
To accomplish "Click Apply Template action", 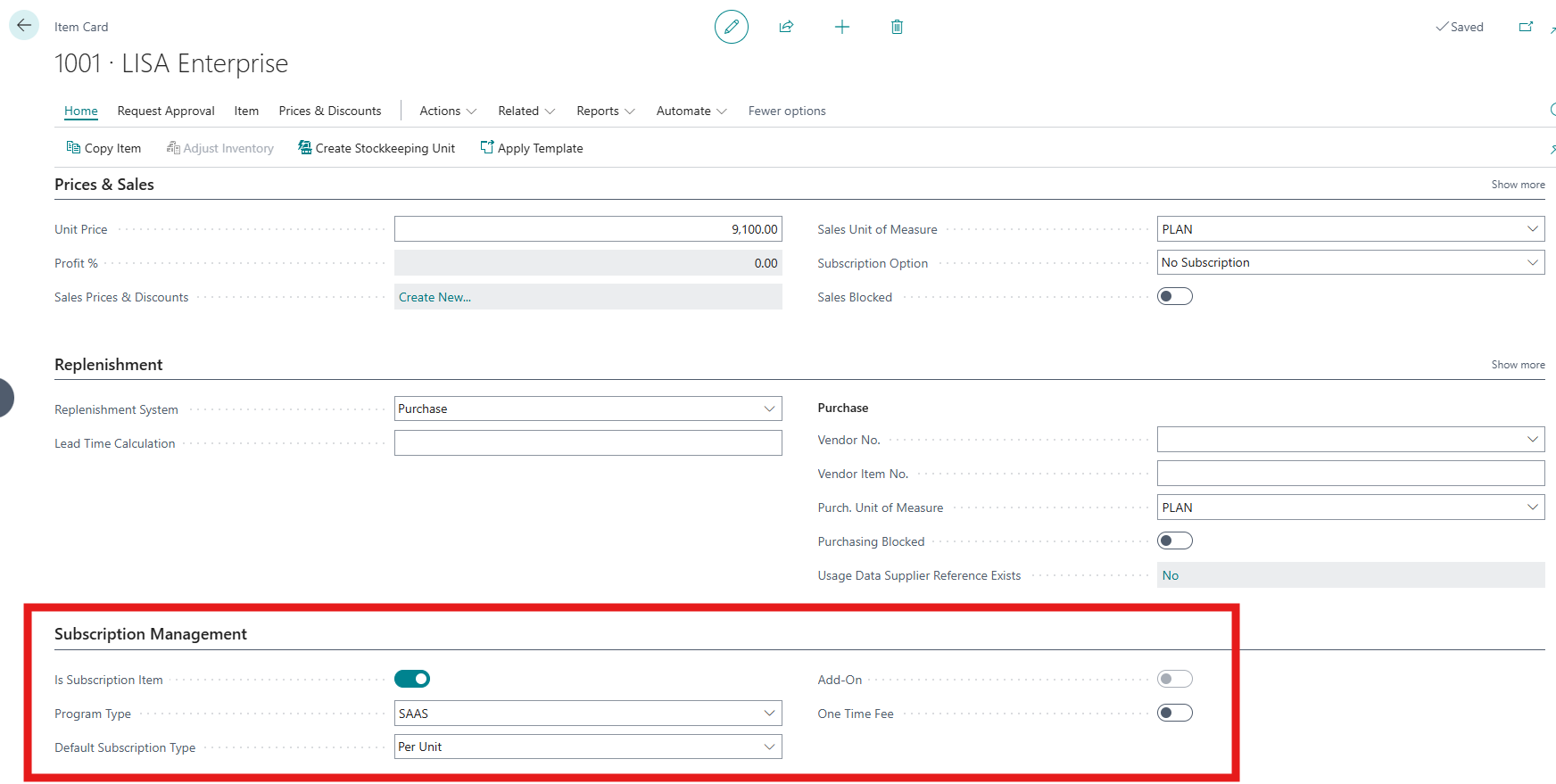I will [532, 148].
